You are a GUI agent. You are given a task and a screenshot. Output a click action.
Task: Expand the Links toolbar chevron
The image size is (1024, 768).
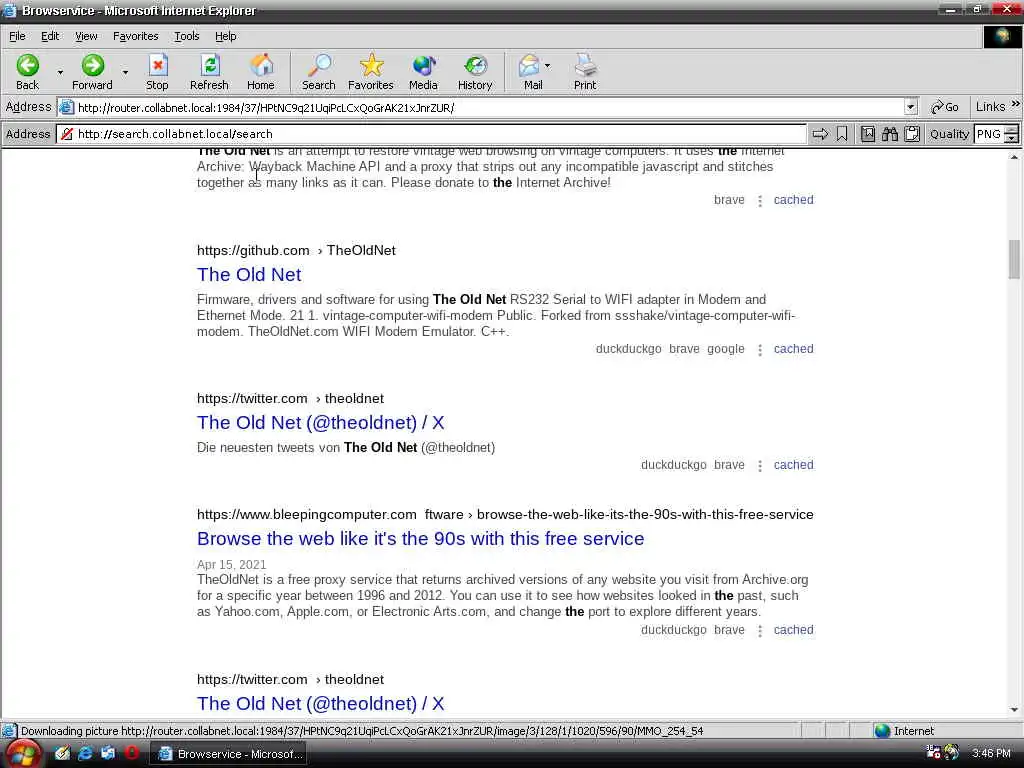point(1016,104)
